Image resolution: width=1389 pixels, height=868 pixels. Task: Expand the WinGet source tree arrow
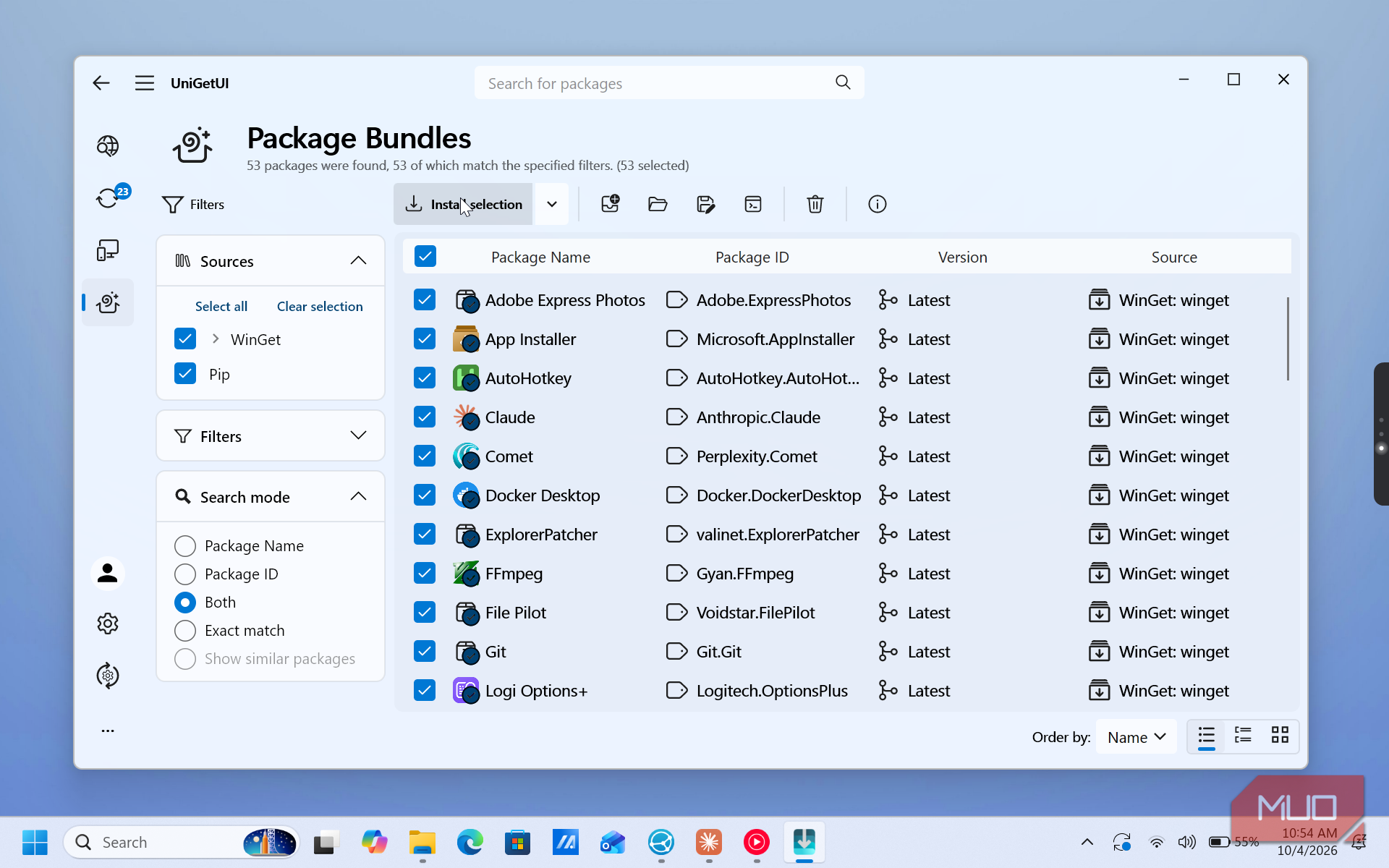tap(215, 339)
